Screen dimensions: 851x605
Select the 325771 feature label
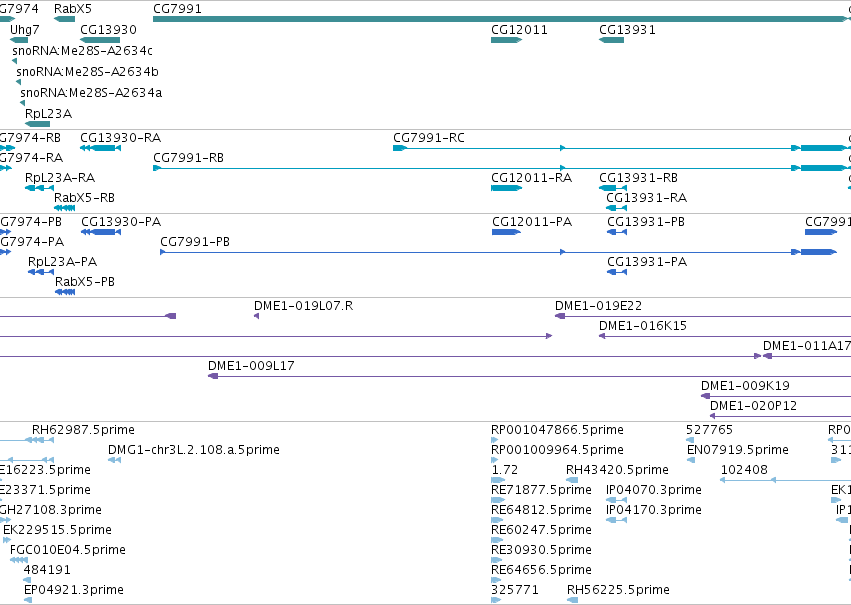point(515,590)
